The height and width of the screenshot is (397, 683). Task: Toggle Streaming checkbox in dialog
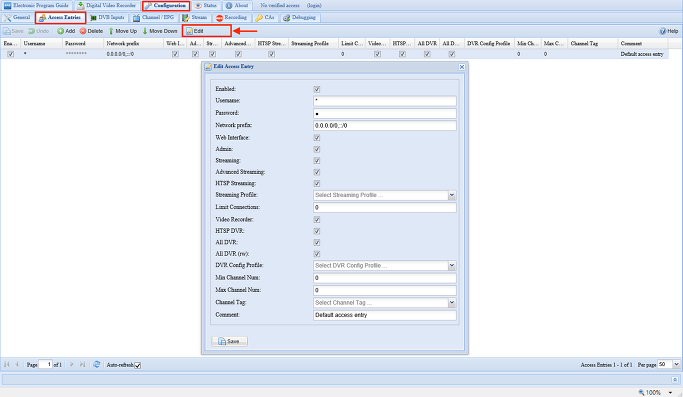317,160
